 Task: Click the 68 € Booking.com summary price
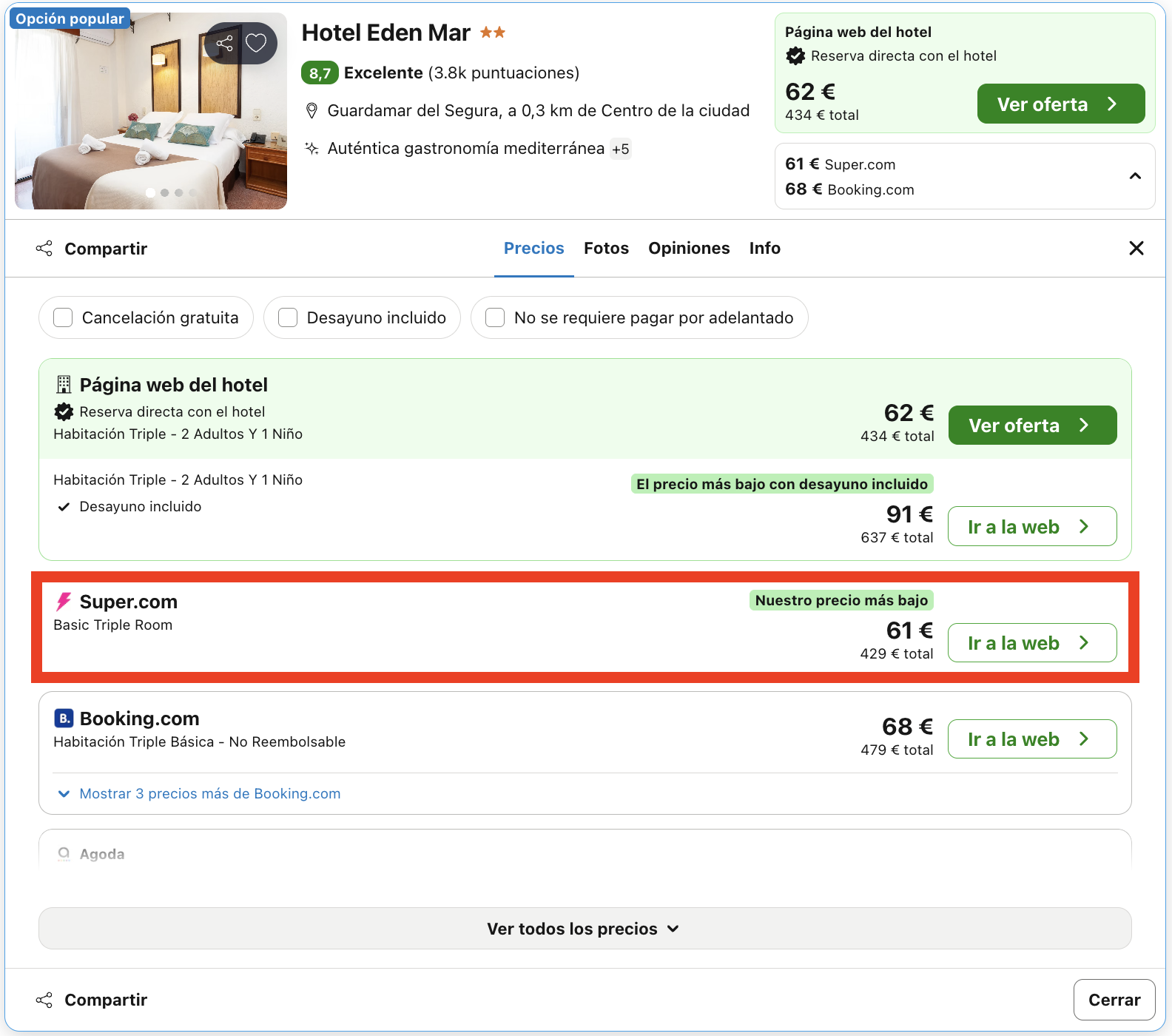(849, 189)
